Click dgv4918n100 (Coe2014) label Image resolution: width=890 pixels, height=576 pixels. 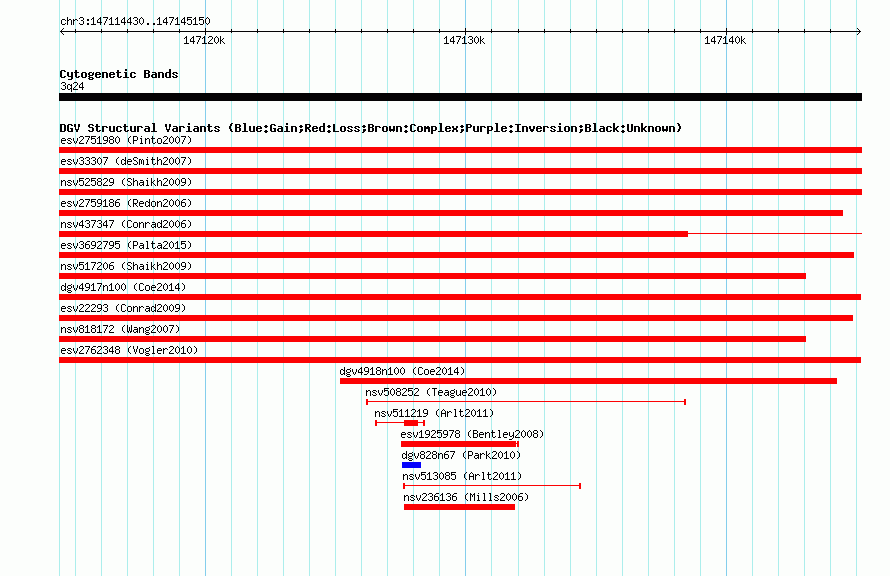402,371
